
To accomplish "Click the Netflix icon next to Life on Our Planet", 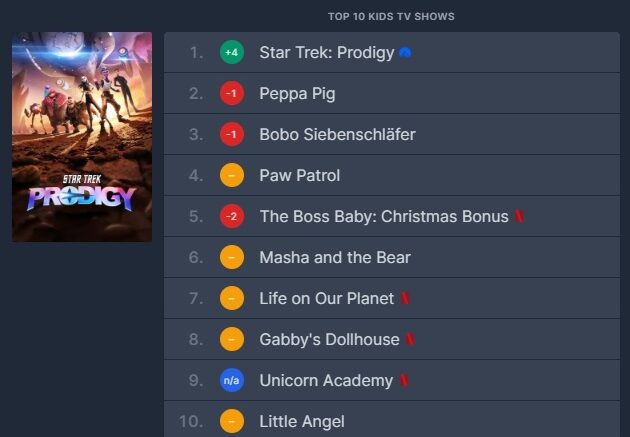I will click(x=405, y=298).
